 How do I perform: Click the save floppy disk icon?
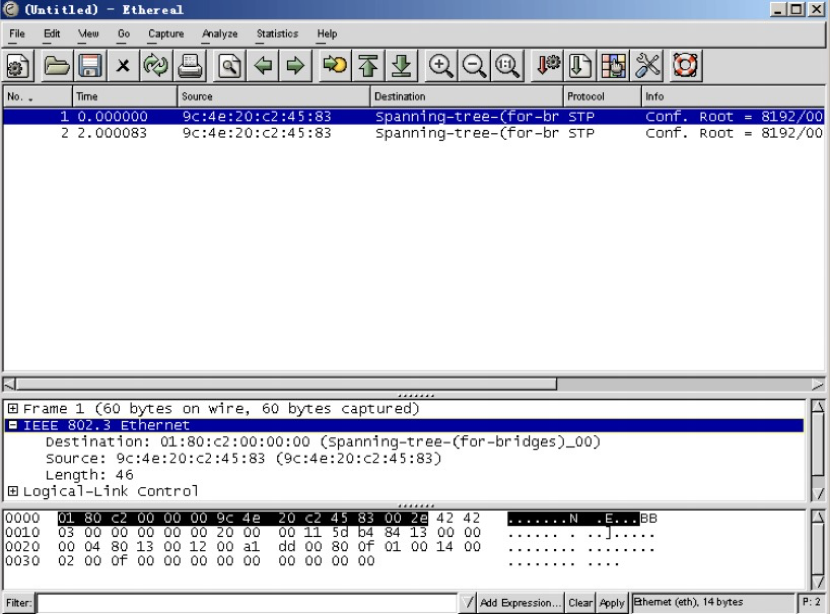[90, 66]
